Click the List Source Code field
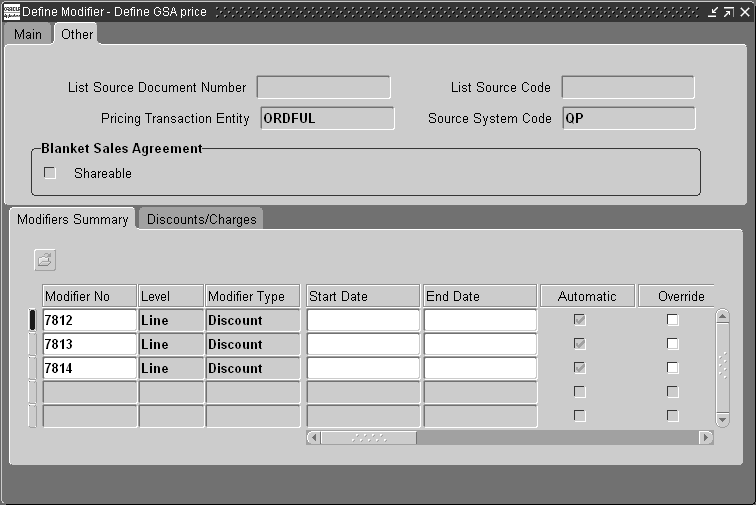The height and width of the screenshot is (505, 756). [x=628, y=87]
